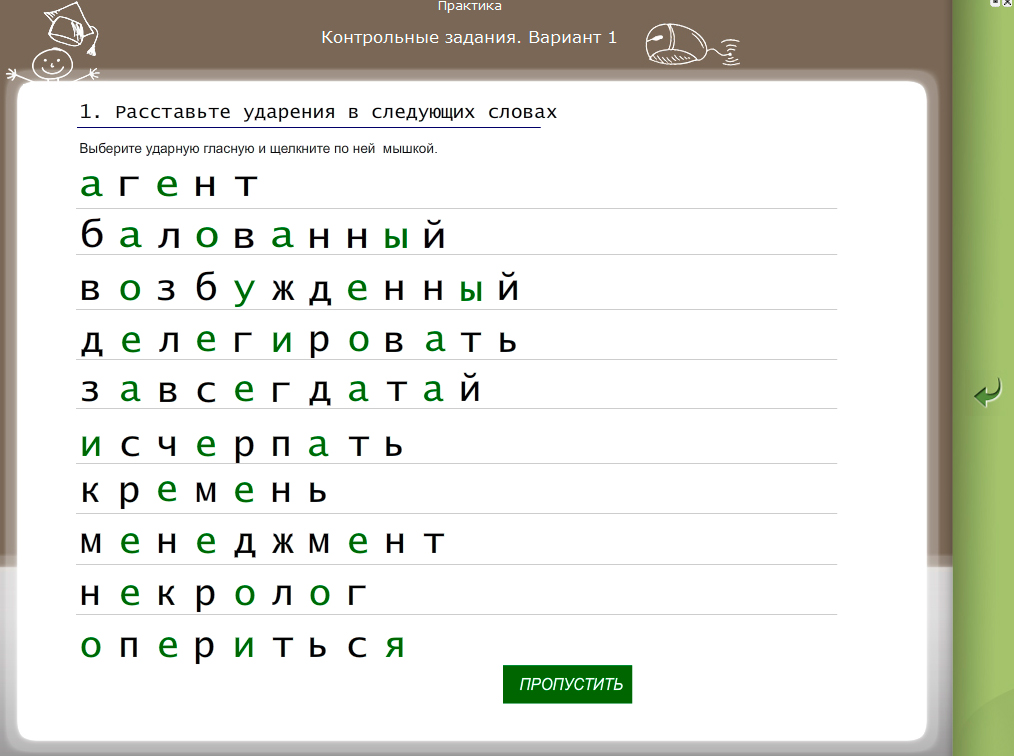Mark the vowel 'е' in the word агент

click(167, 186)
